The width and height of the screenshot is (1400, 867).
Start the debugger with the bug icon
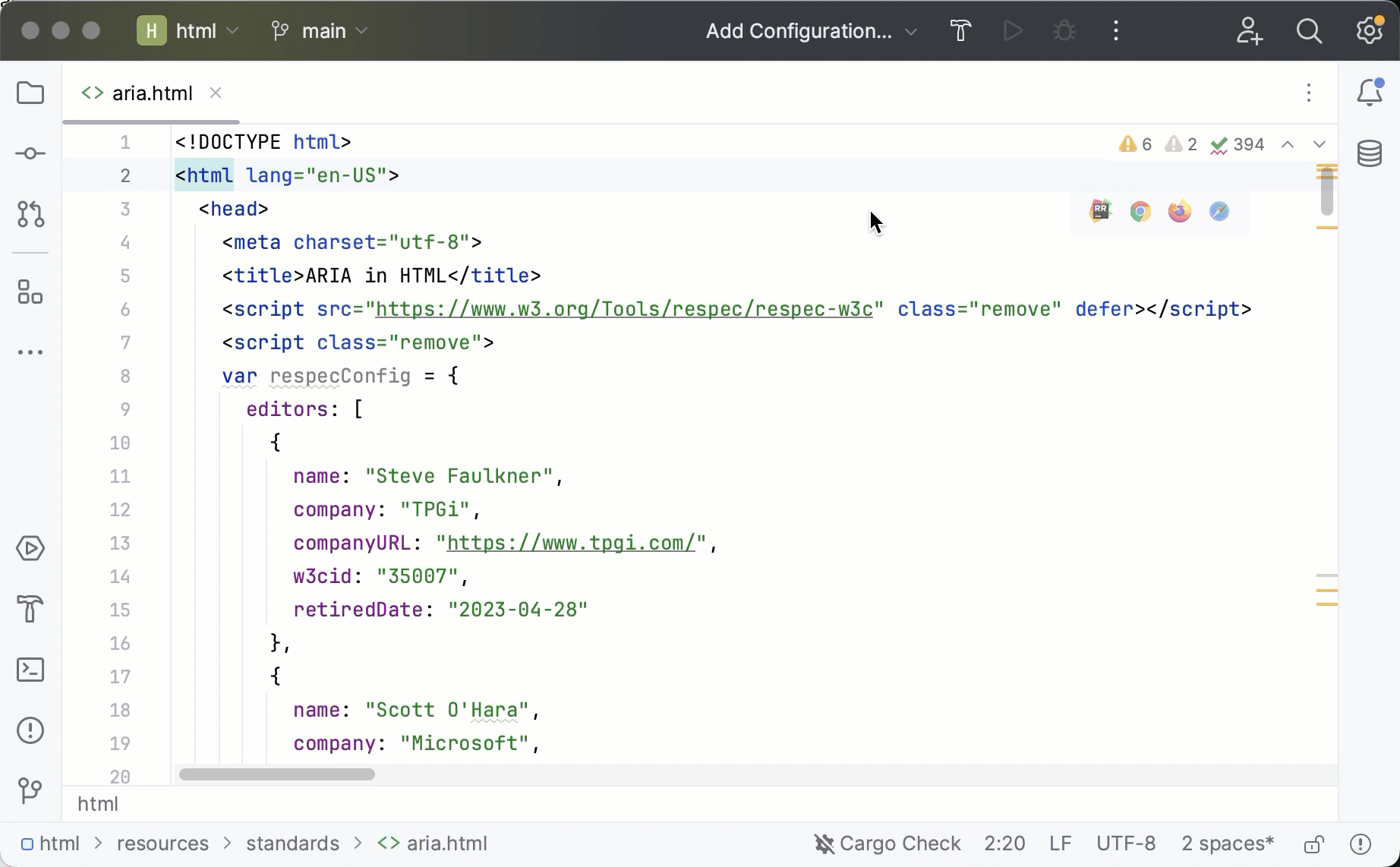point(1063,31)
